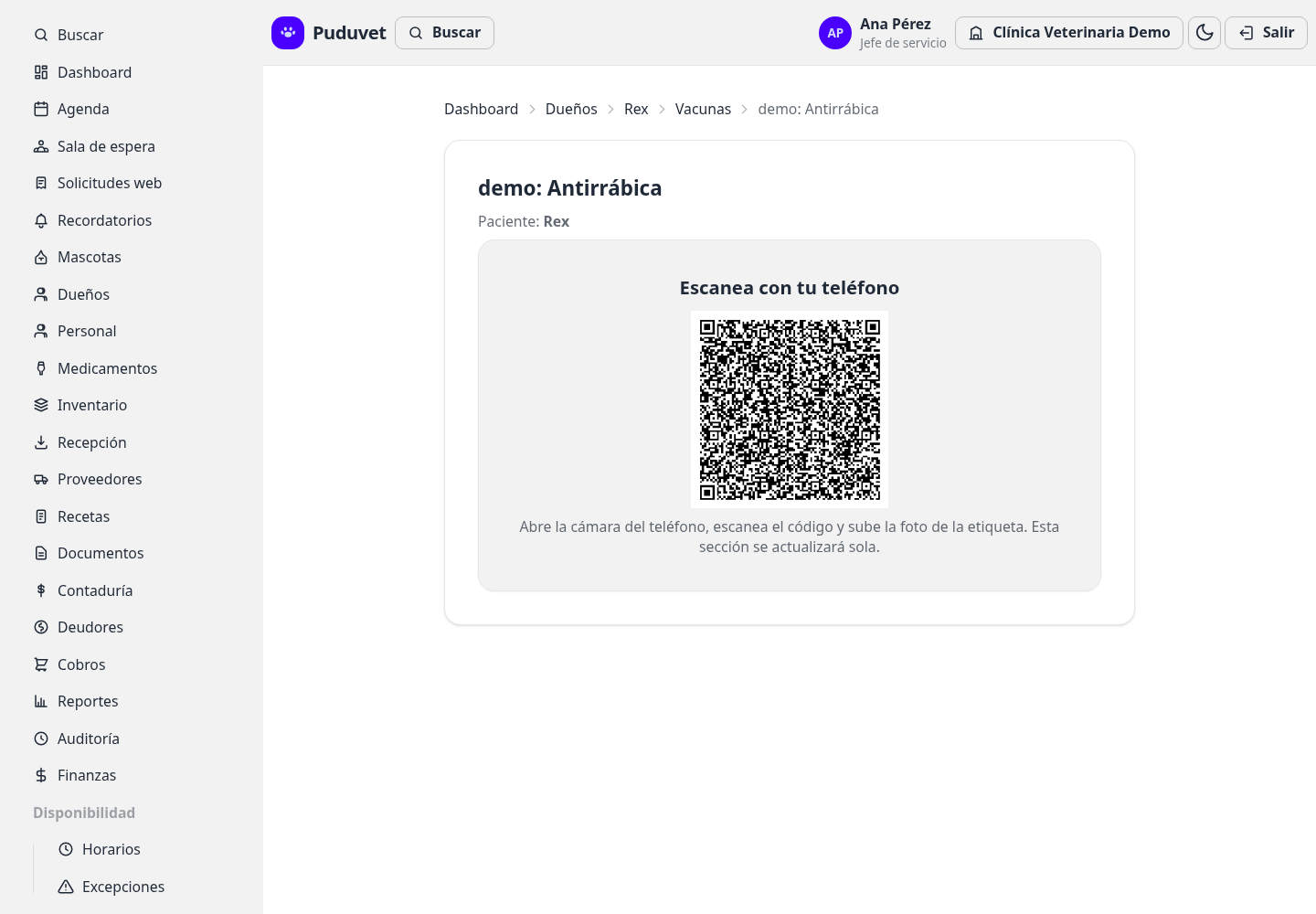This screenshot has height=914, width=1316.
Task: Click the Puduvet paw logo
Action: point(288,33)
